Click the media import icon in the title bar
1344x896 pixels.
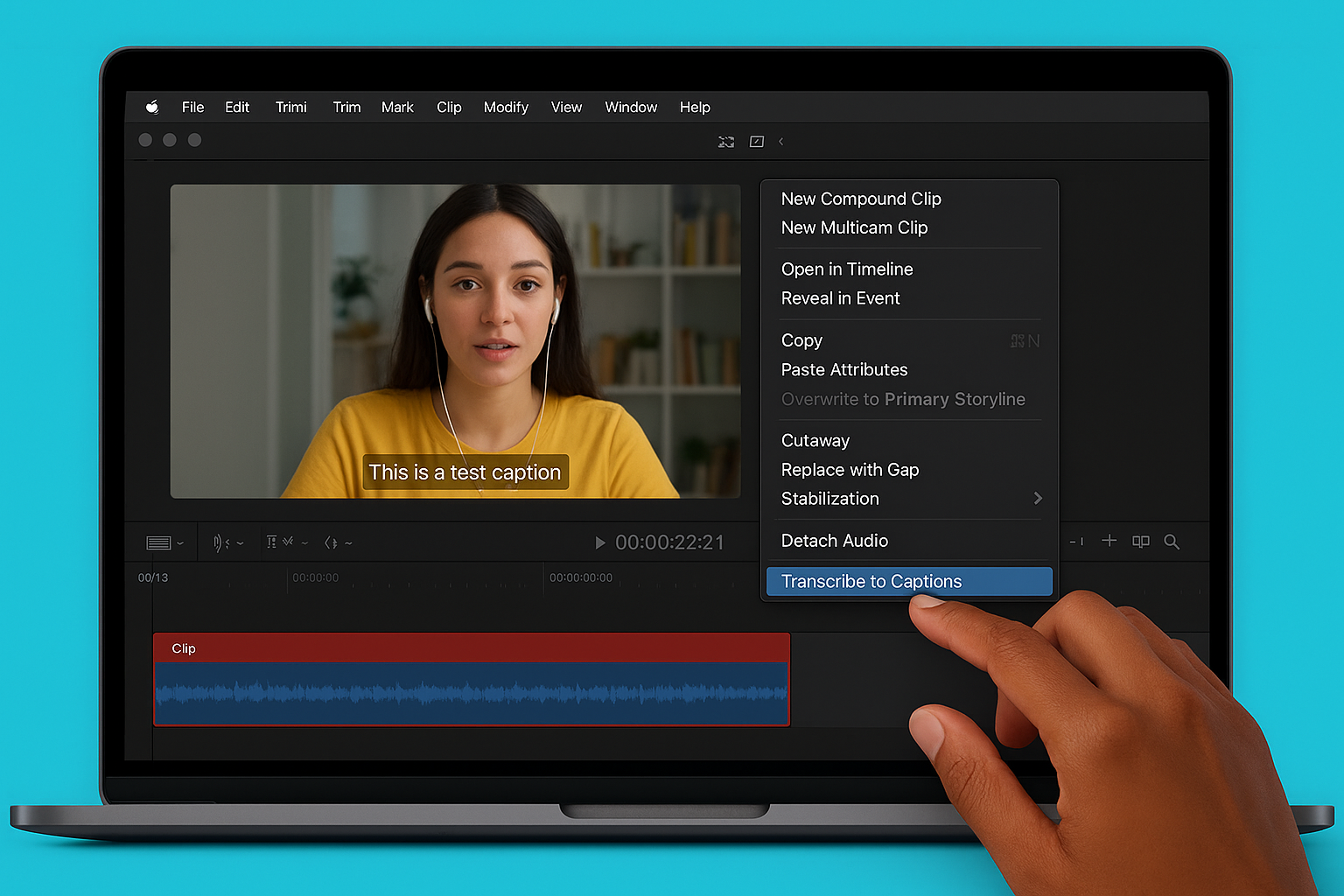pyautogui.click(x=726, y=141)
